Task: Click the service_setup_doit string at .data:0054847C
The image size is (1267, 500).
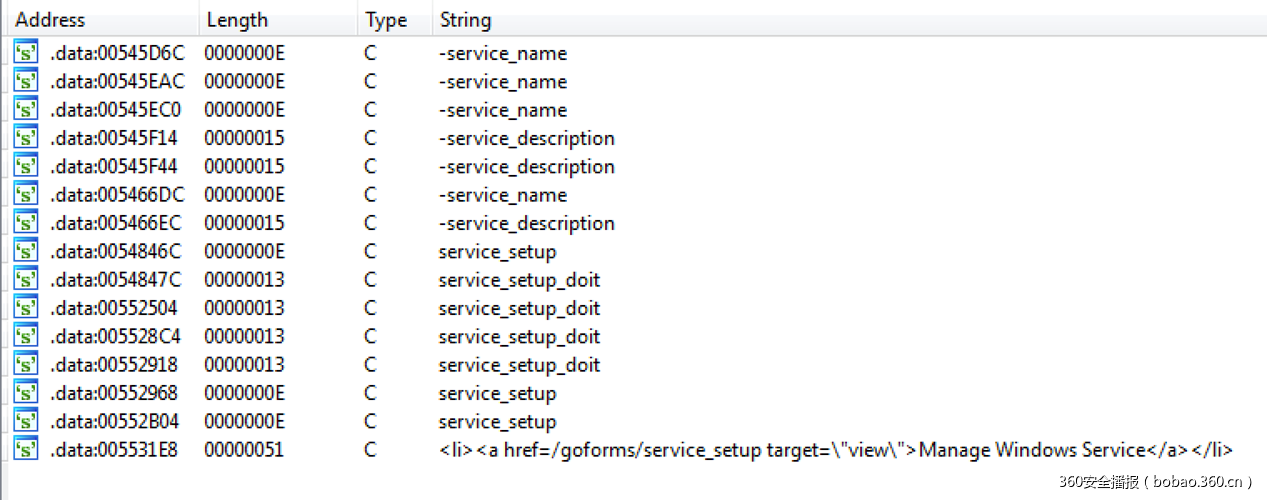Action: [519, 280]
